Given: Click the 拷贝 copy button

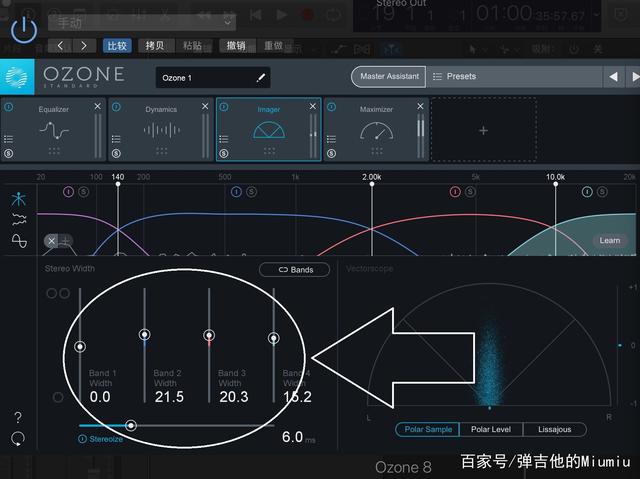Looking at the screenshot, I should pyautogui.click(x=155, y=46).
